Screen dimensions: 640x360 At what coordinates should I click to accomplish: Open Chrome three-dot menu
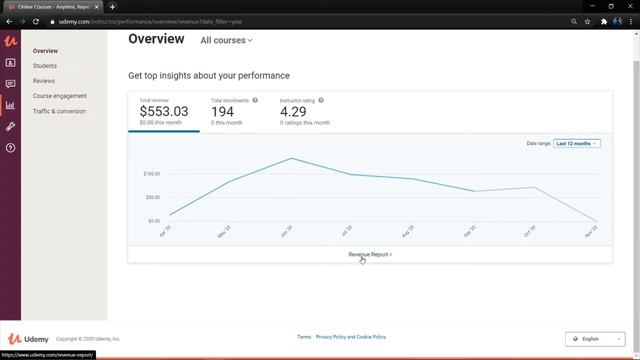point(631,22)
